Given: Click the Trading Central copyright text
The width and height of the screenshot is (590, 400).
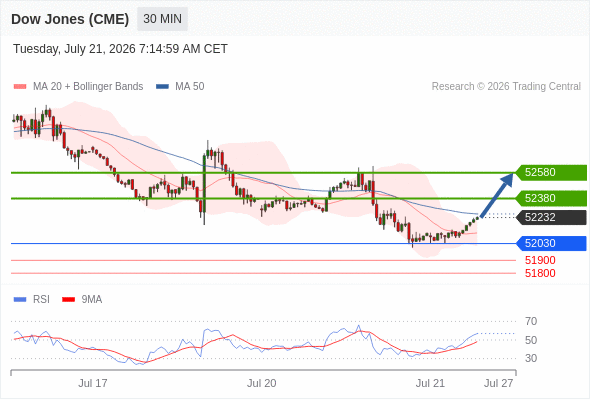Looking at the screenshot, I should pyautogui.click(x=506, y=87).
